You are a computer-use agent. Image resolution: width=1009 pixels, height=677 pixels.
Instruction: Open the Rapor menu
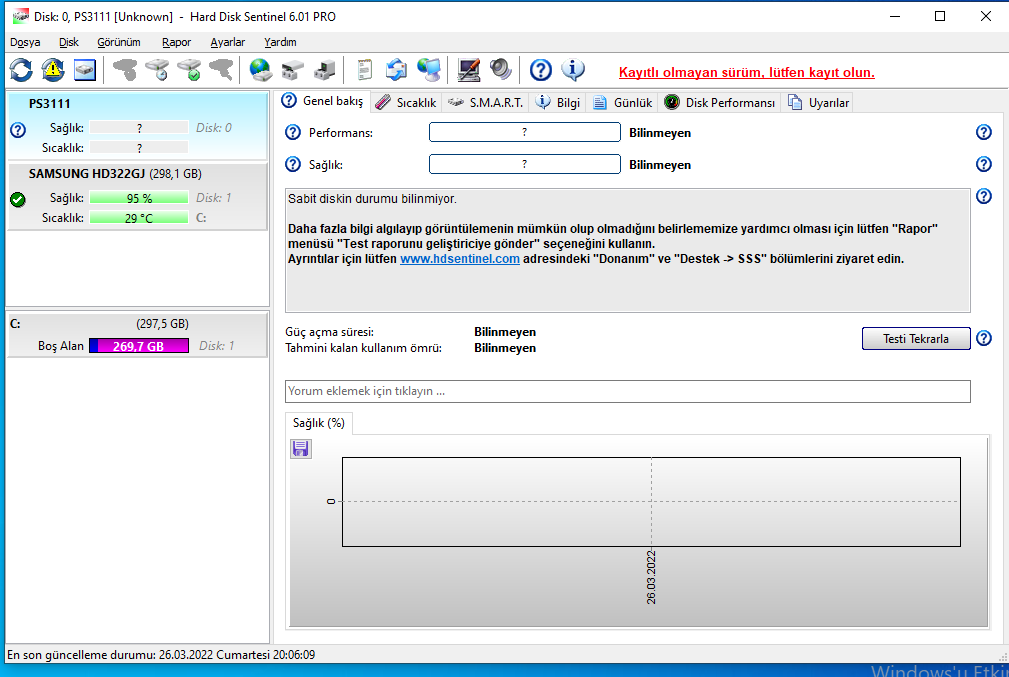(176, 42)
